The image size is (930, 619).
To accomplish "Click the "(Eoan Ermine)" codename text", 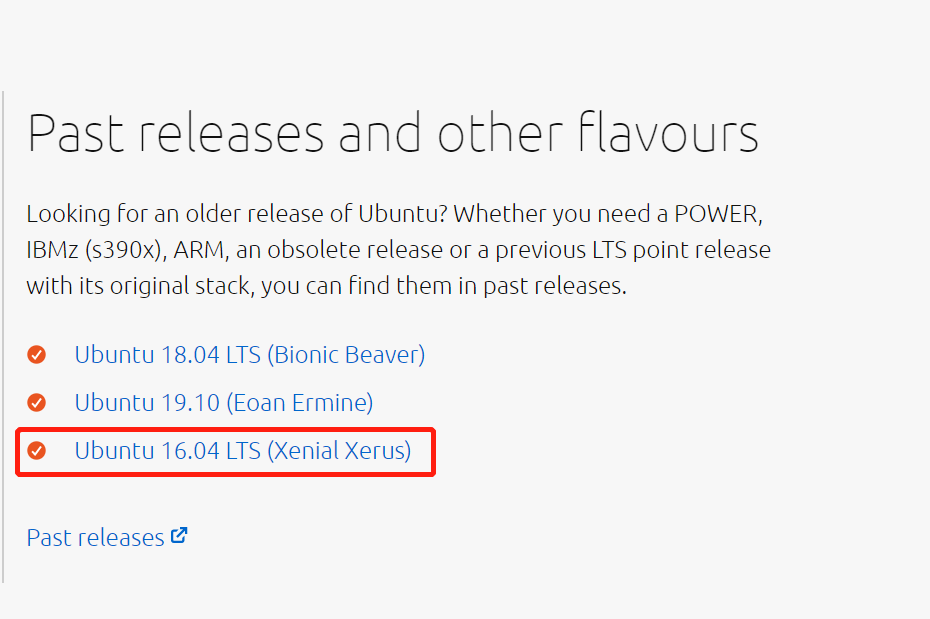I will [300, 403].
